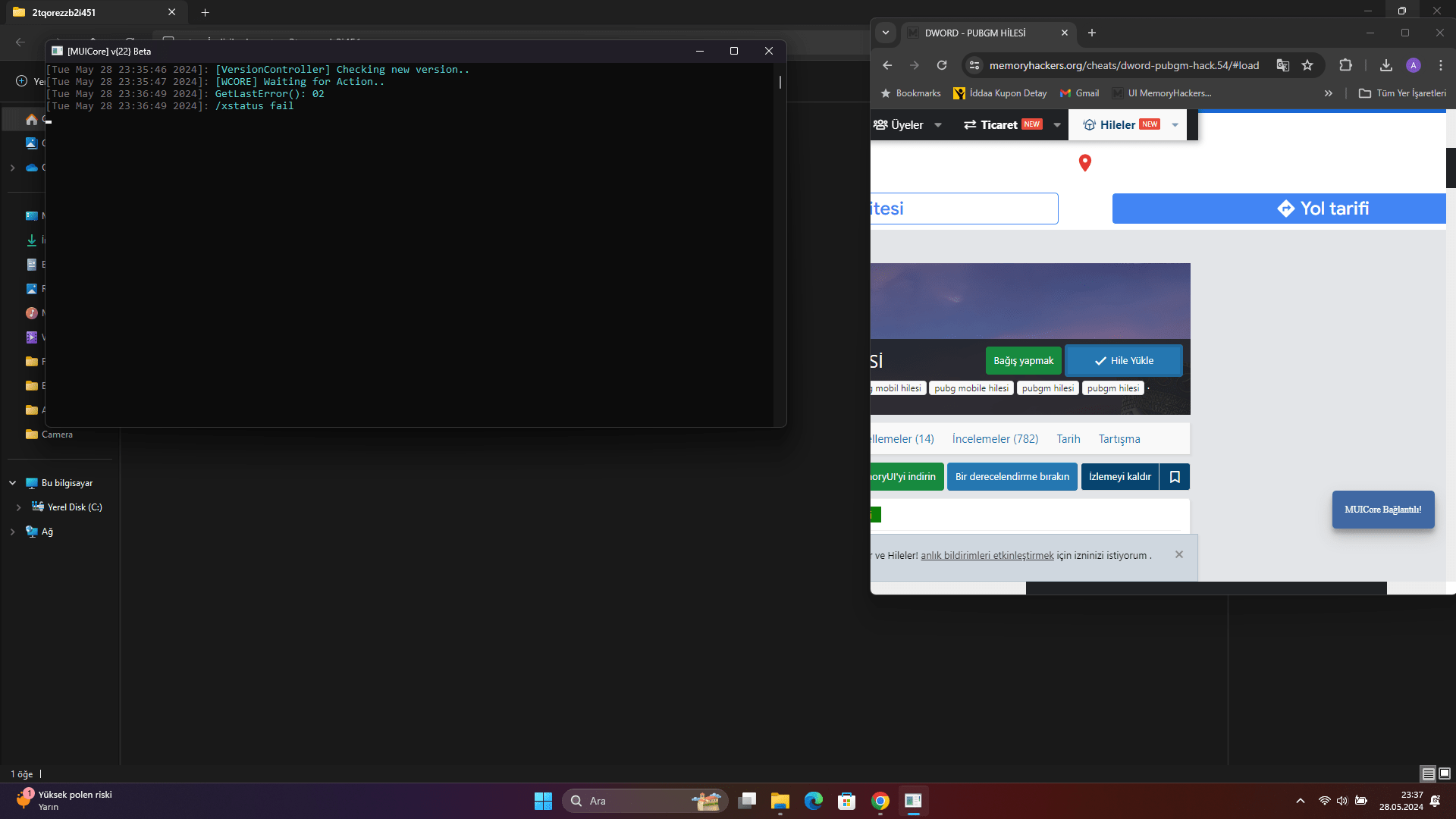
Task: Click red map pin marker
Action: point(1085,163)
